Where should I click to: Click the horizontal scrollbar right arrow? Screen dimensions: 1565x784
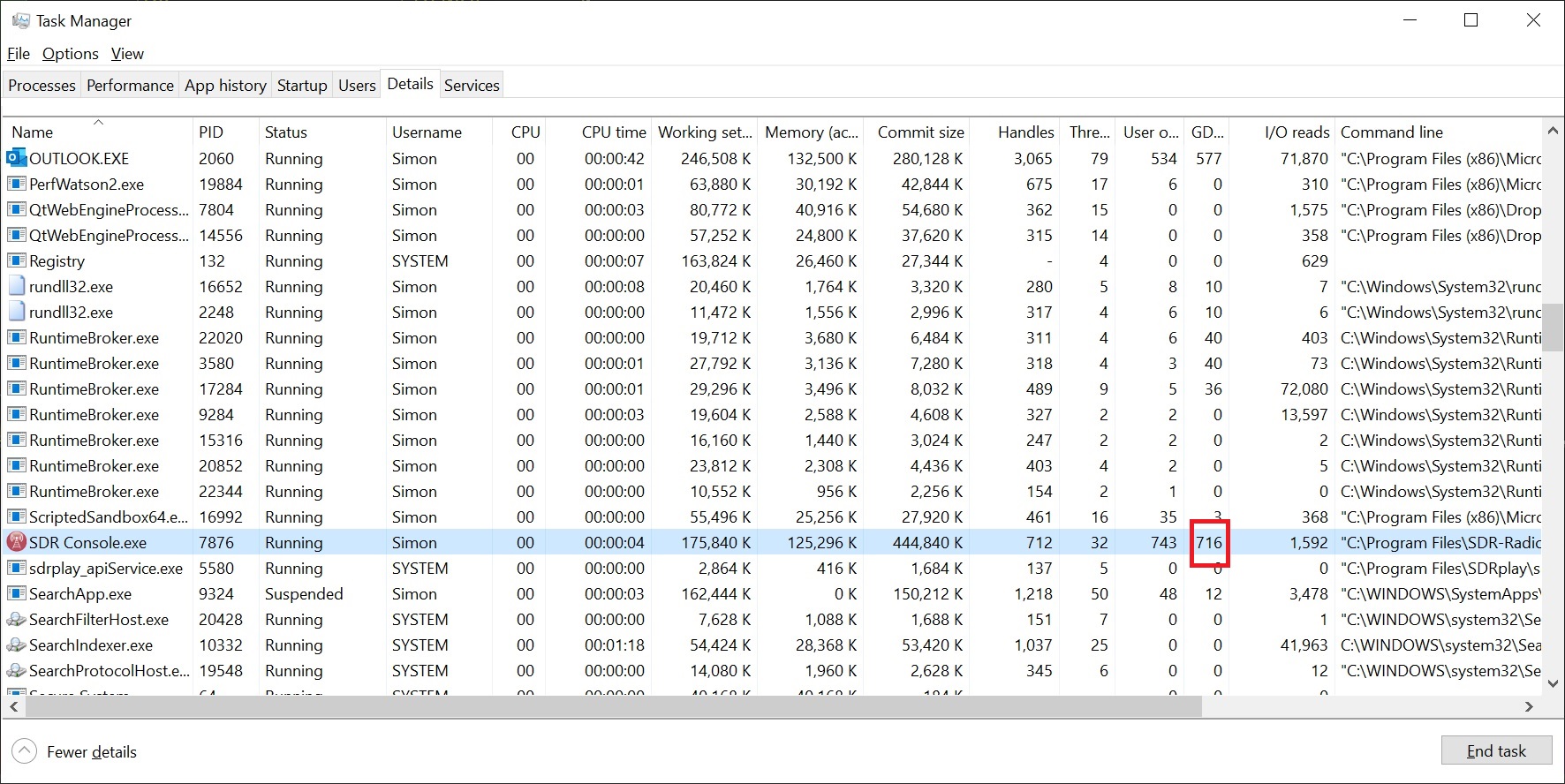click(x=1529, y=706)
